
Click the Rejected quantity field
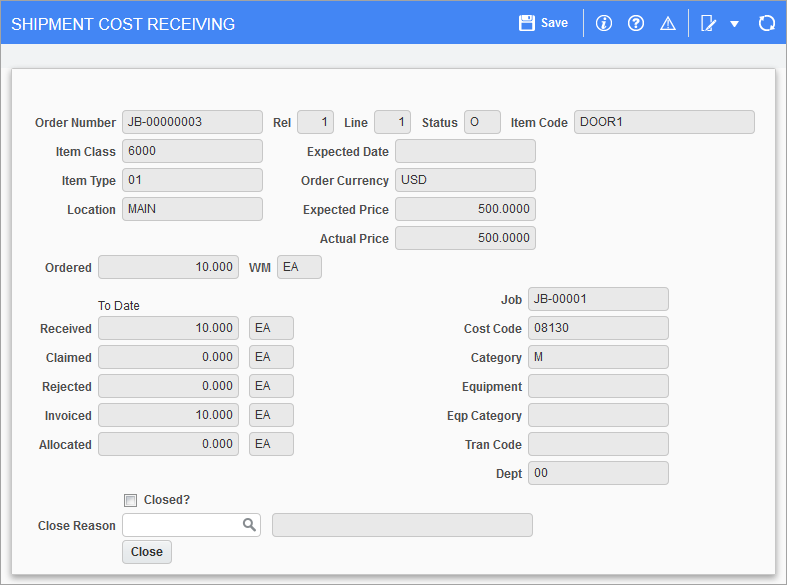168,386
